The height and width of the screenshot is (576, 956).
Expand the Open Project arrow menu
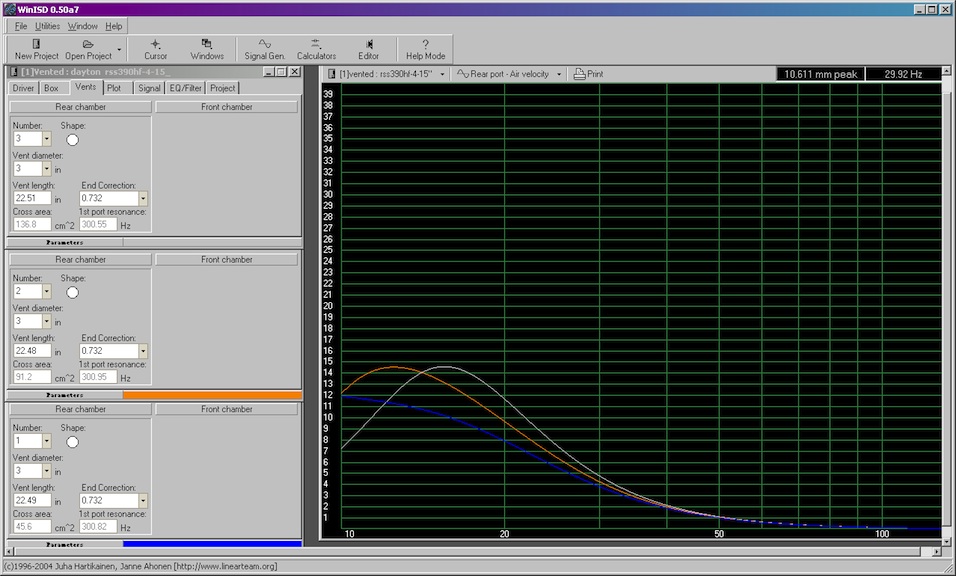pos(120,49)
